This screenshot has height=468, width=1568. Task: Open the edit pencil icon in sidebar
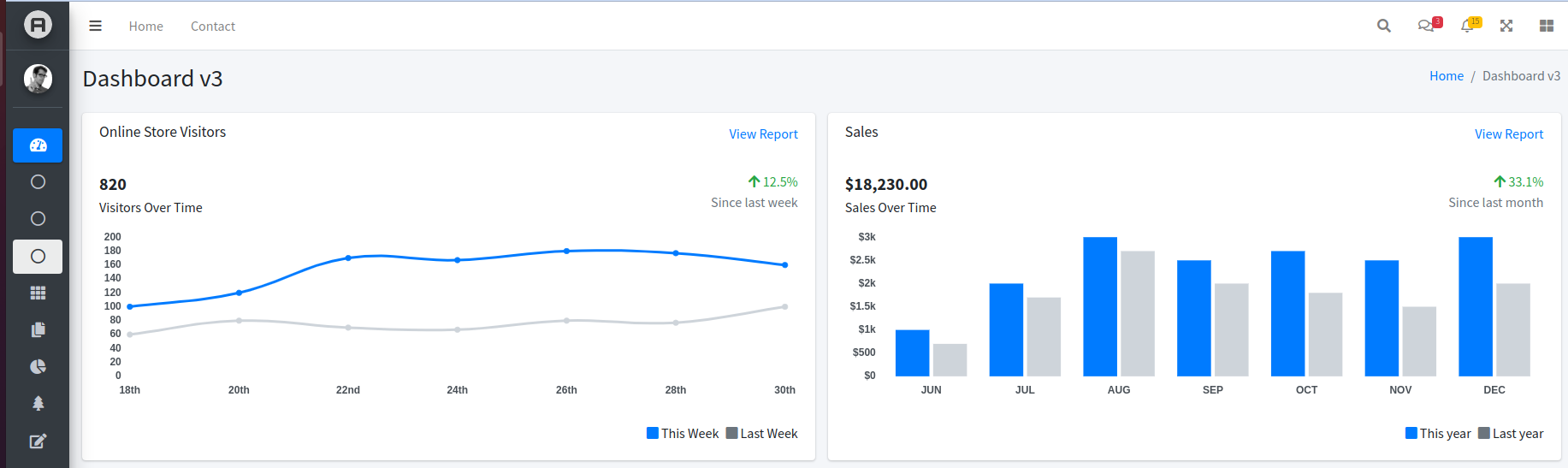(38, 441)
